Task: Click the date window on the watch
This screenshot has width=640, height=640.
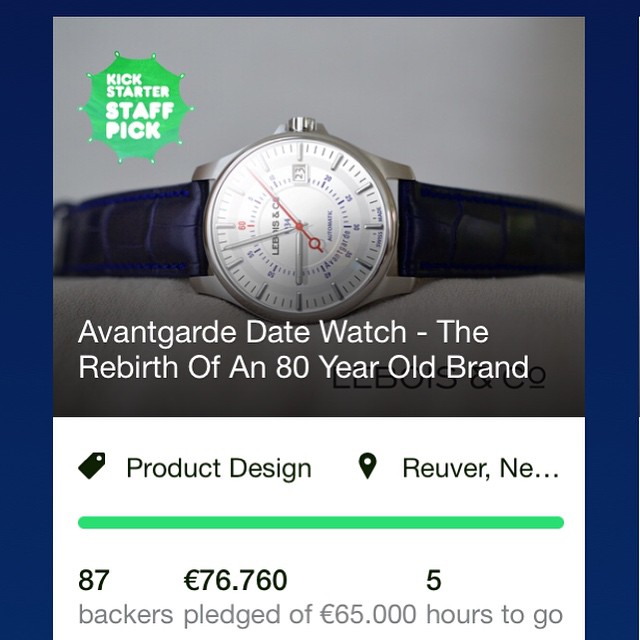Action: (x=299, y=173)
